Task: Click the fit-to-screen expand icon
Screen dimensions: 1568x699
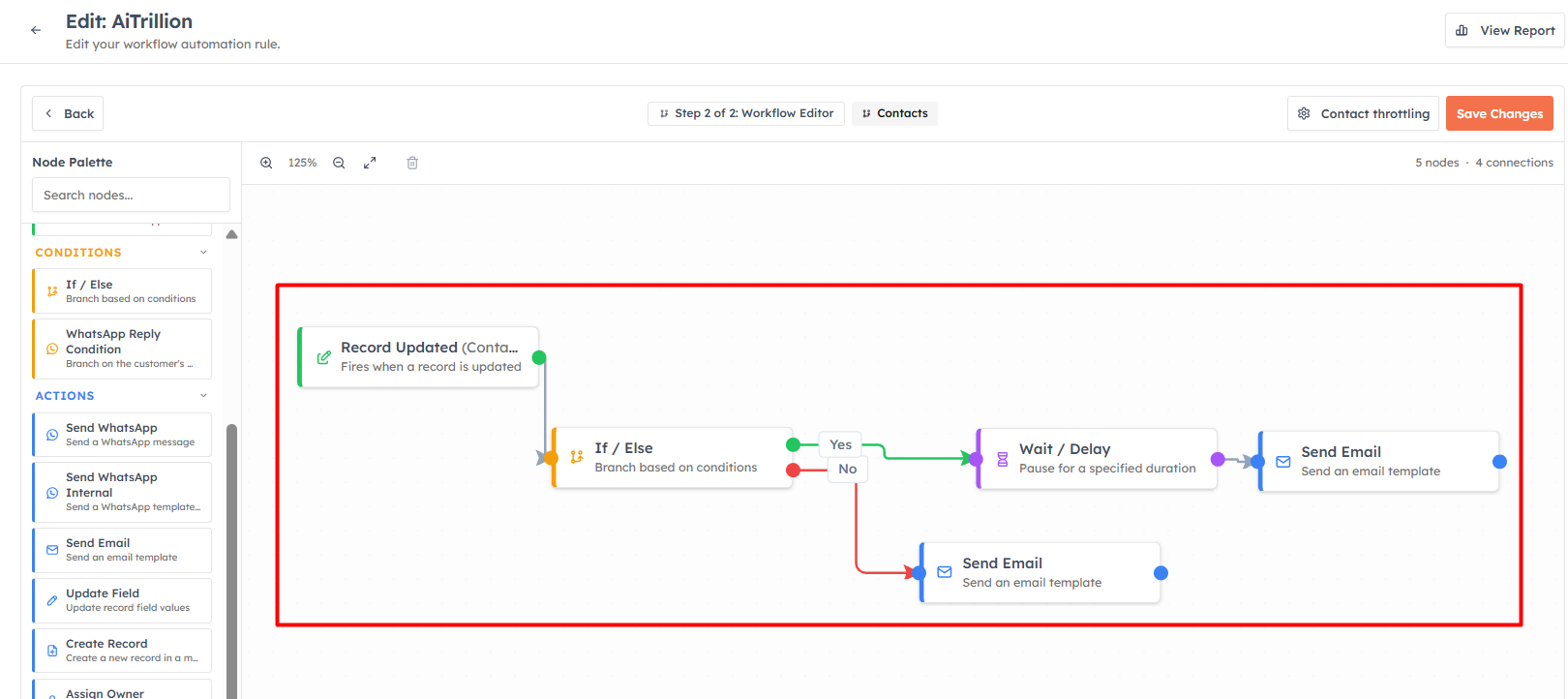Action: [x=370, y=163]
